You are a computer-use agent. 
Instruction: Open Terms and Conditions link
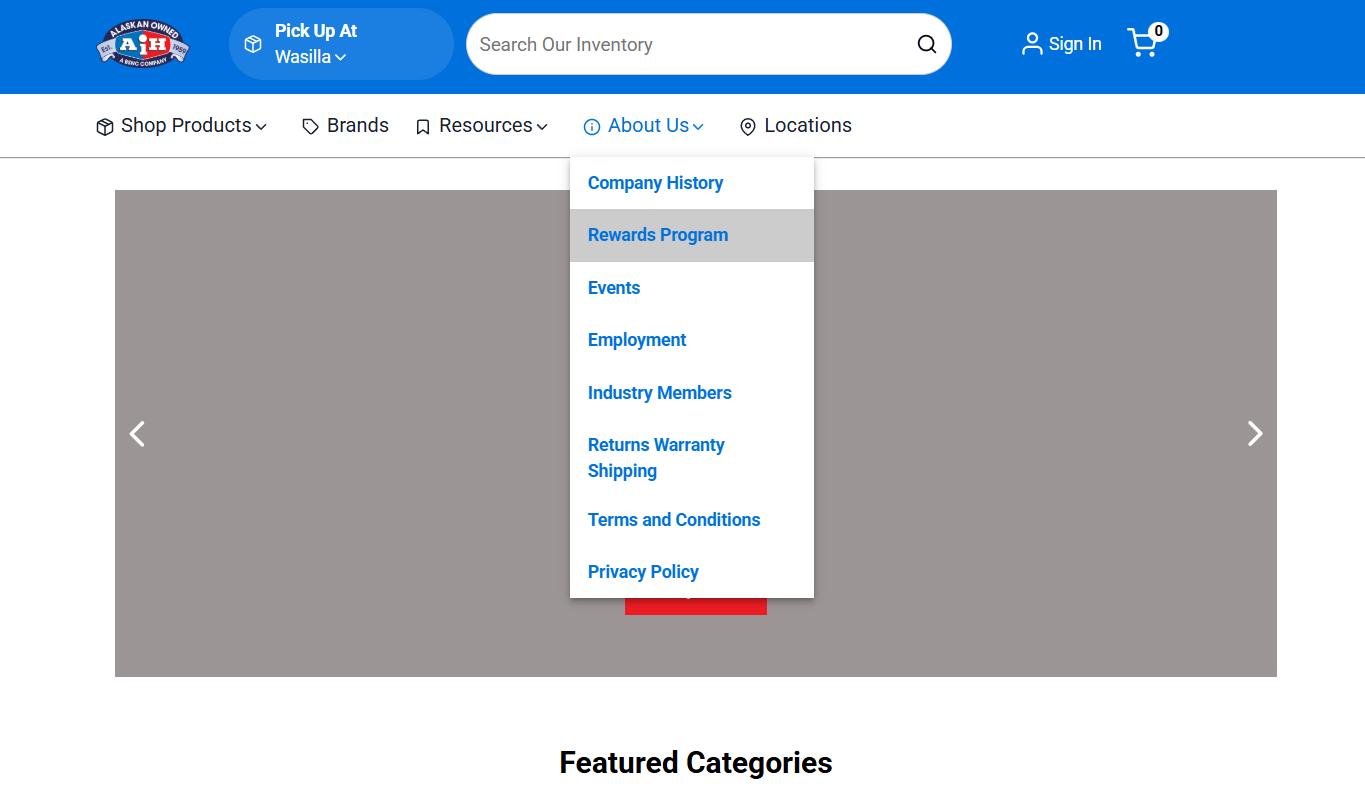coord(674,520)
